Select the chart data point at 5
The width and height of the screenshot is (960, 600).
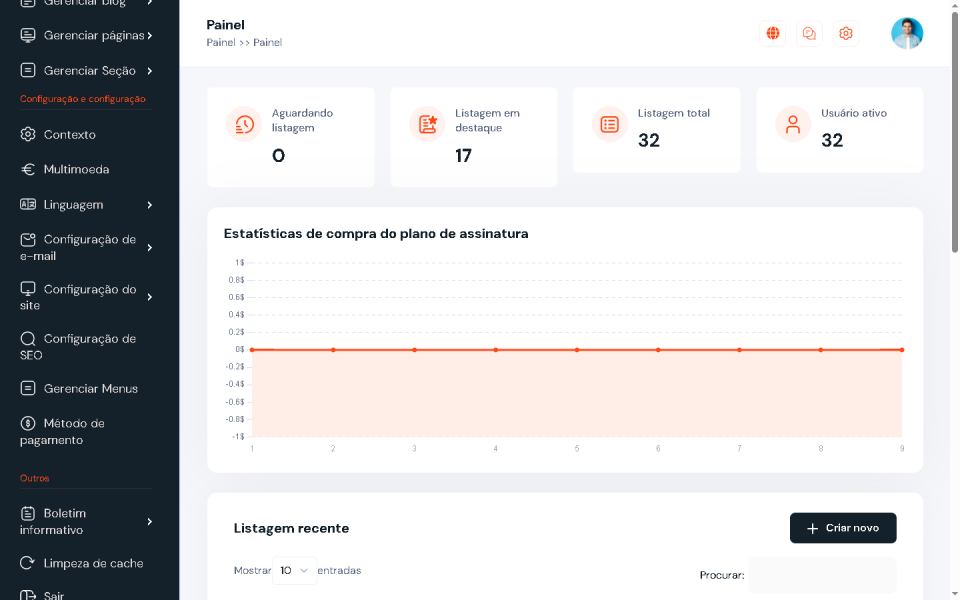click(577, 350)
